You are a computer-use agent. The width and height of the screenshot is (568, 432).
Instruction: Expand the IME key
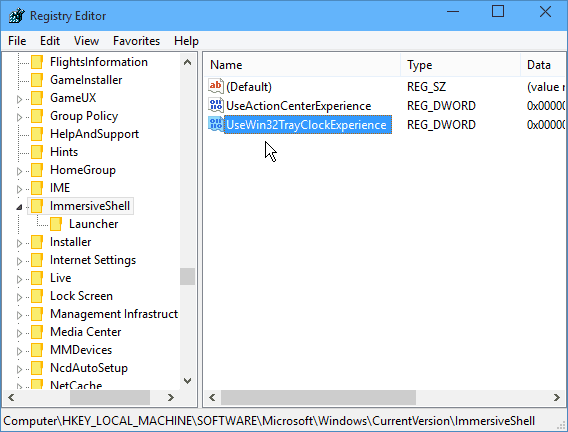20,189
